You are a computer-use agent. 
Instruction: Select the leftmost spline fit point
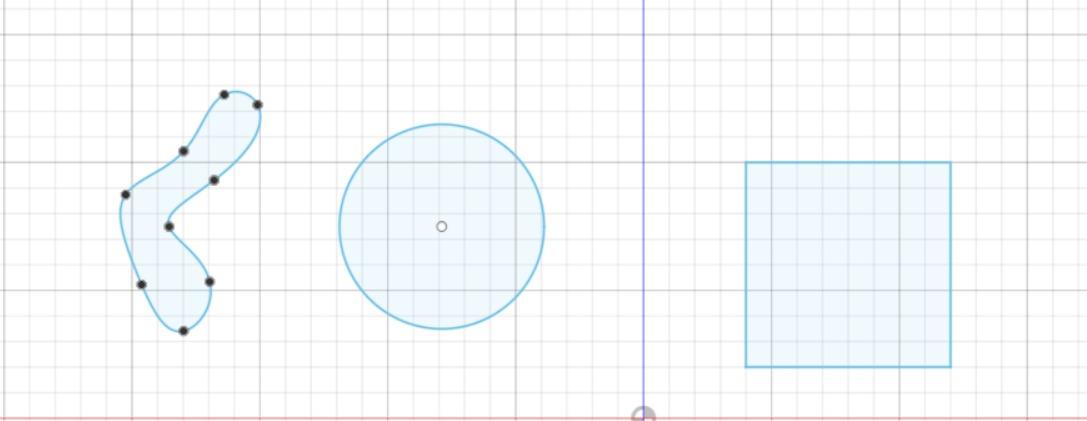coord(125,194)
